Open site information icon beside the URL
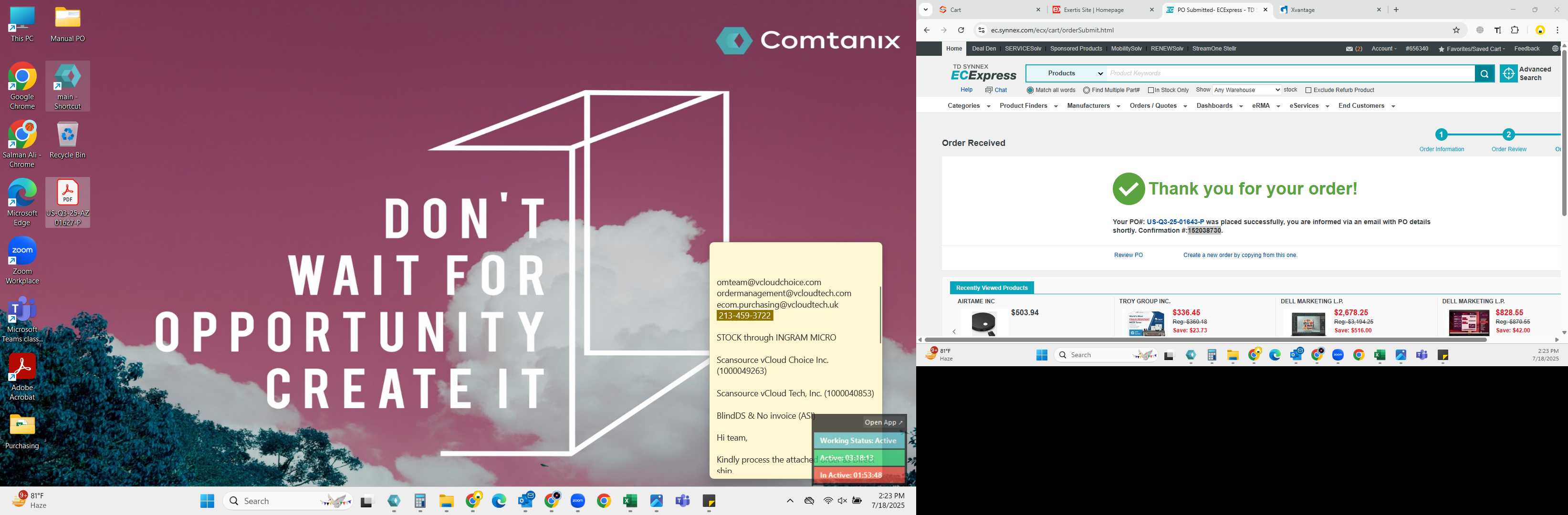The image size is (1568, 515). [x=981, y=30]
